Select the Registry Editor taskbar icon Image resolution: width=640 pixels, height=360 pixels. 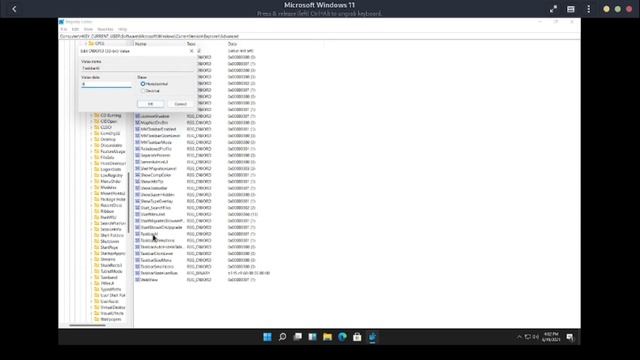coord(372,337)
